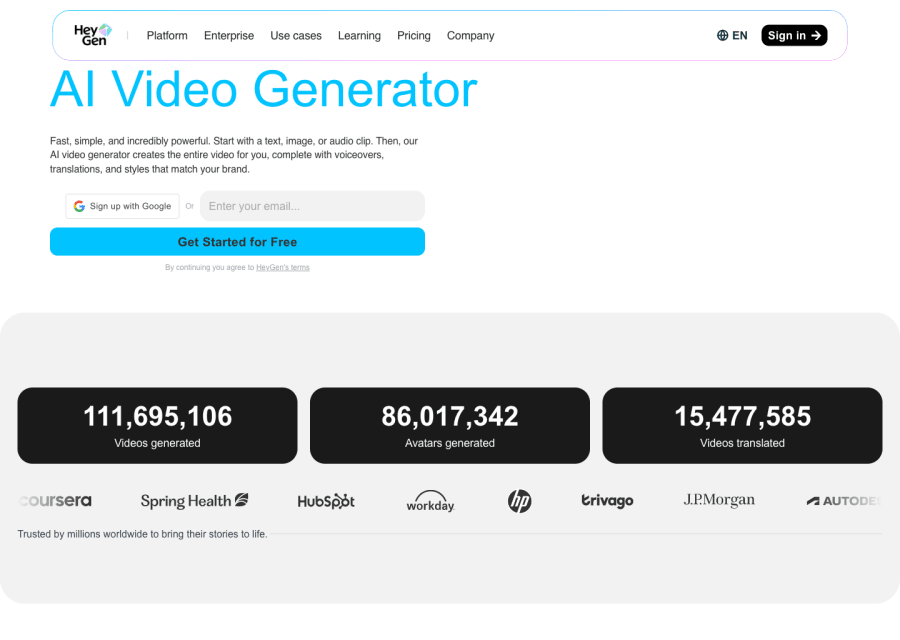The width and height of the screenshot is (900, 640).
Task: Open the Platform dropdown menu
Action: tap(166, 35)
